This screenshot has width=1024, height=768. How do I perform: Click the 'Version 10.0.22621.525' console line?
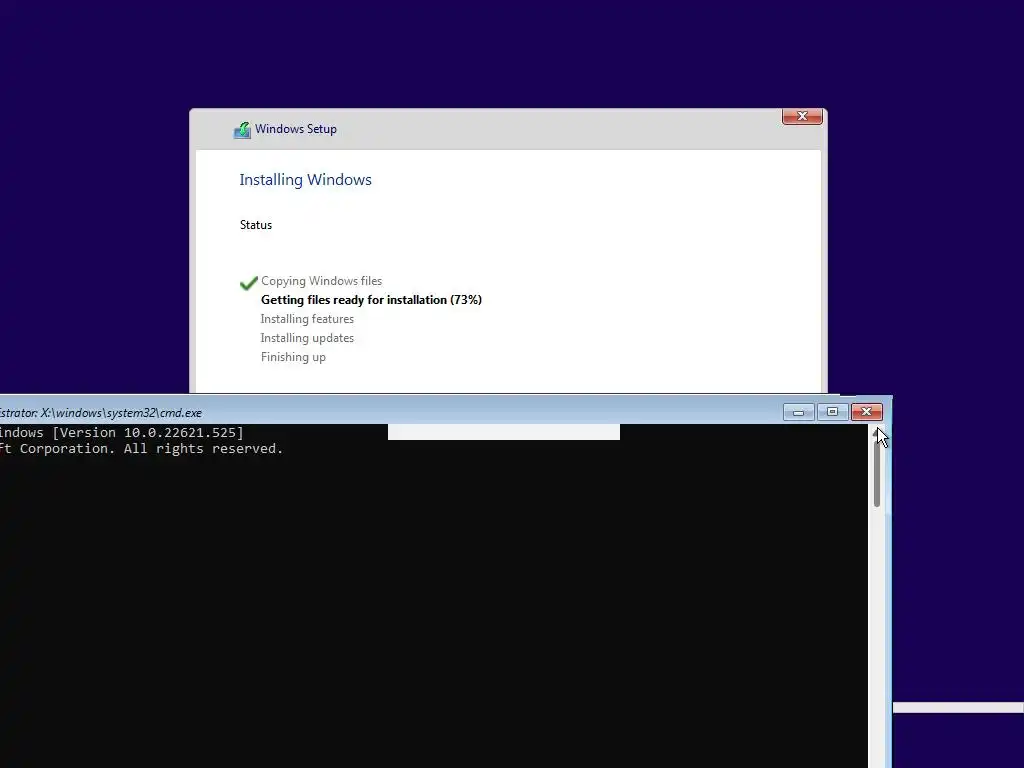[x=121, y=432]
